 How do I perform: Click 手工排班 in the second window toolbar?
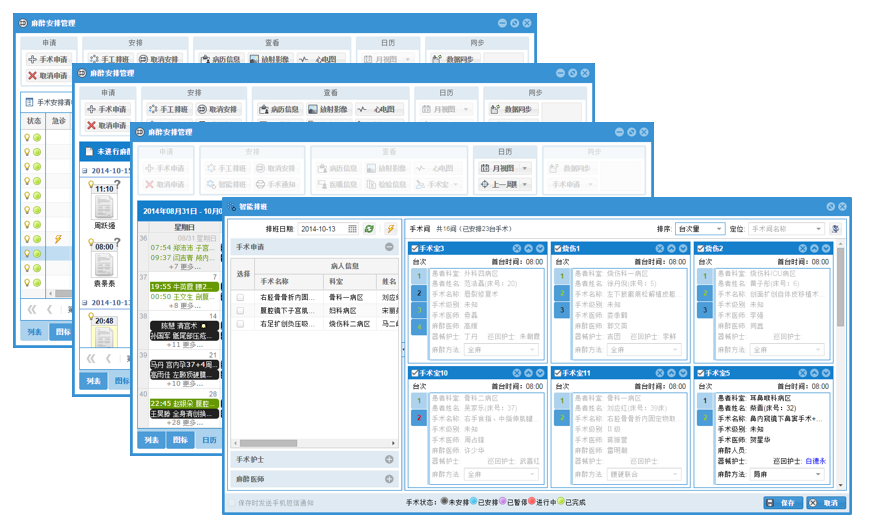coord(168,109)
